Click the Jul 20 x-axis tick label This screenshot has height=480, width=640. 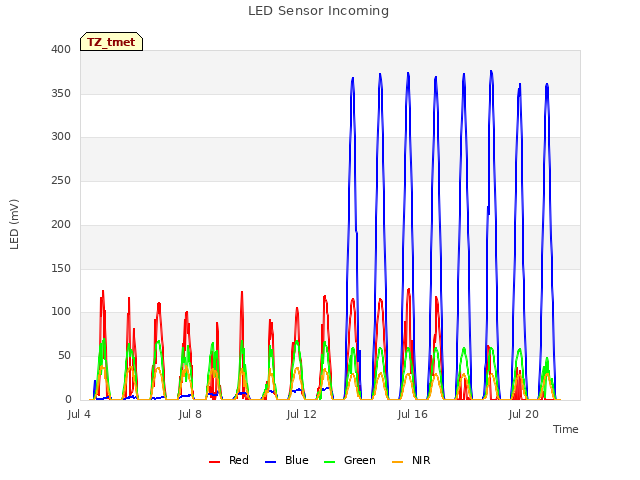point(524,414)
